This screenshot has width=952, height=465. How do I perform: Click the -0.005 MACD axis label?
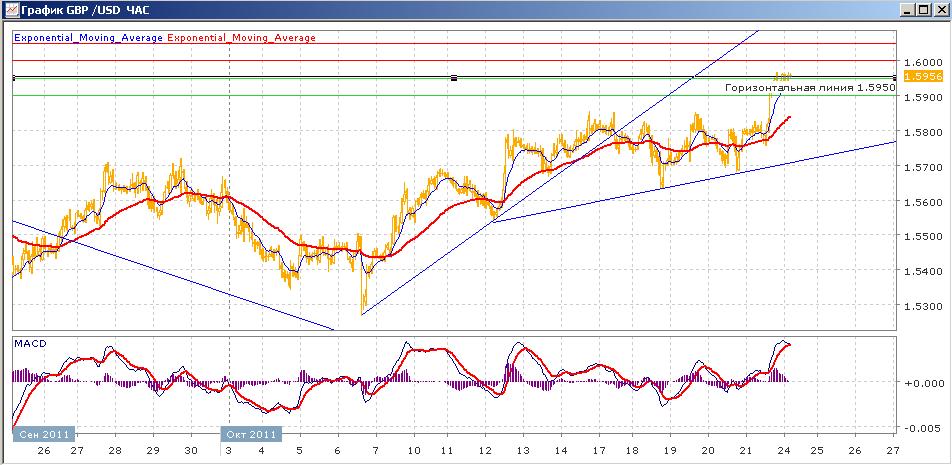(925, 428)
